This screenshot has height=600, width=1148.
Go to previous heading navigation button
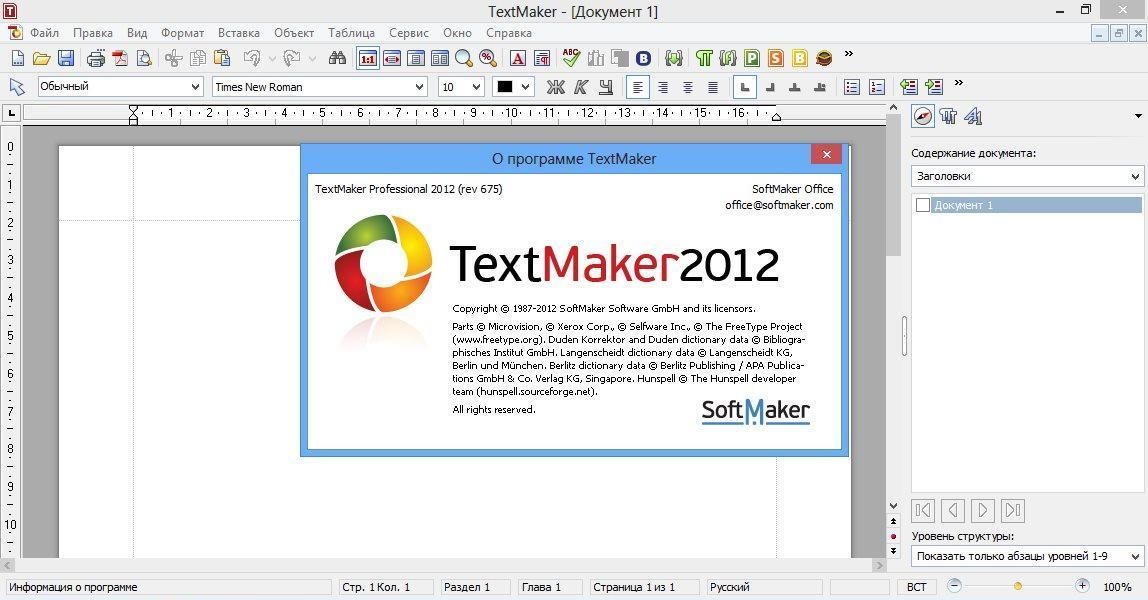pyautogui.click(x=953, y=510)
